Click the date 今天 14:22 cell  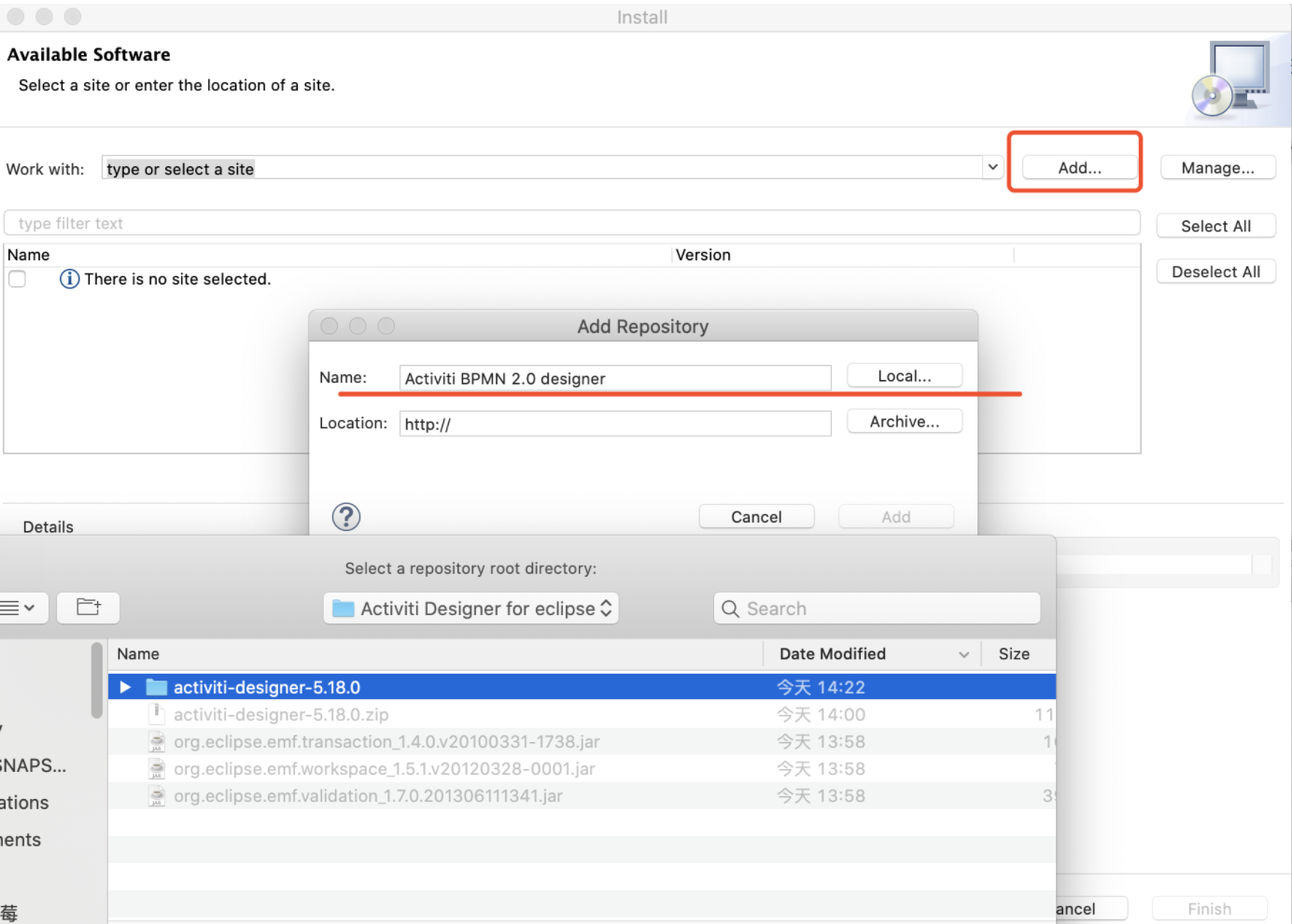821,687
